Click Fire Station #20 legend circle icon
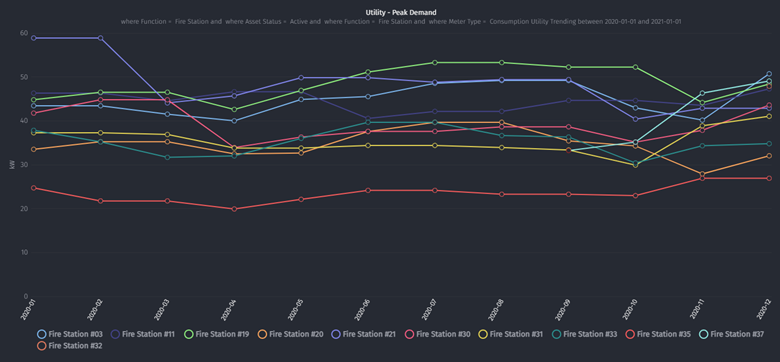 pos(263,334)
